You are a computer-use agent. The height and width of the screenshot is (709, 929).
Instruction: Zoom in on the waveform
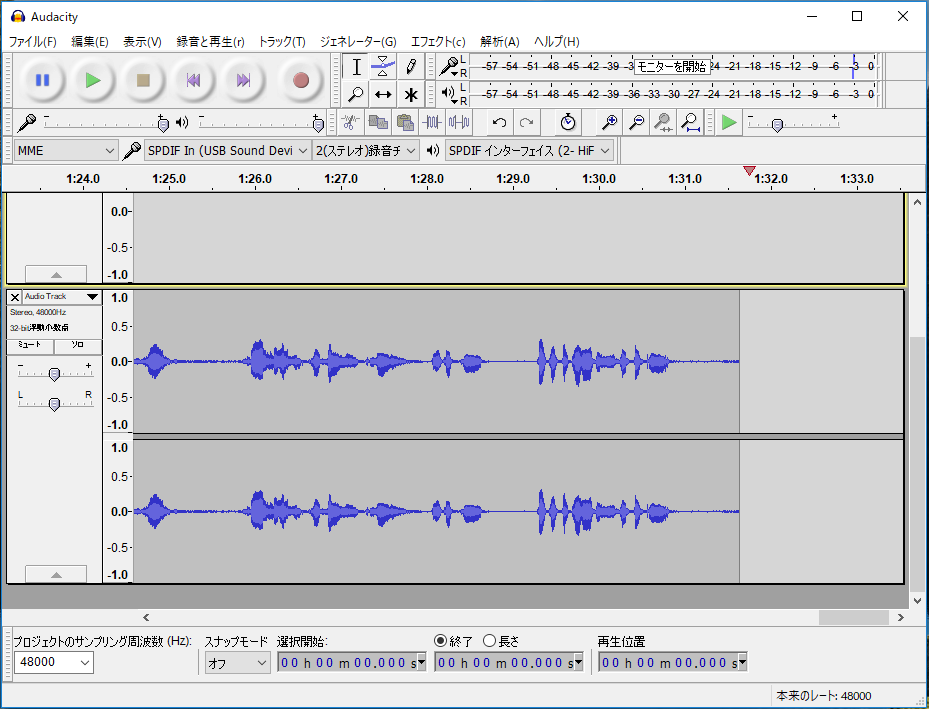[x=609, y=123]
